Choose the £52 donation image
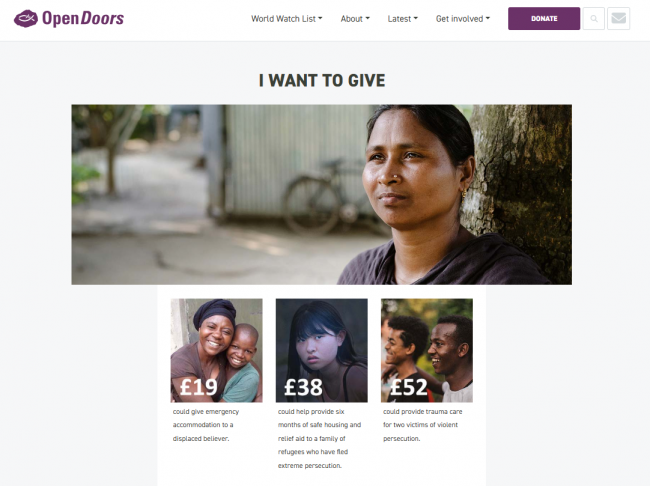 pos(427,350)
